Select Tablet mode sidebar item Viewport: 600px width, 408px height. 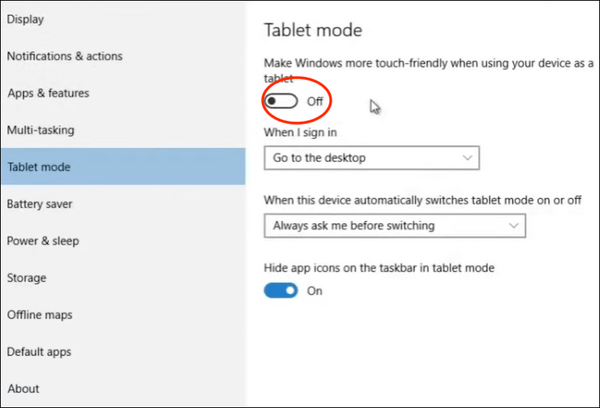[39, 167]
